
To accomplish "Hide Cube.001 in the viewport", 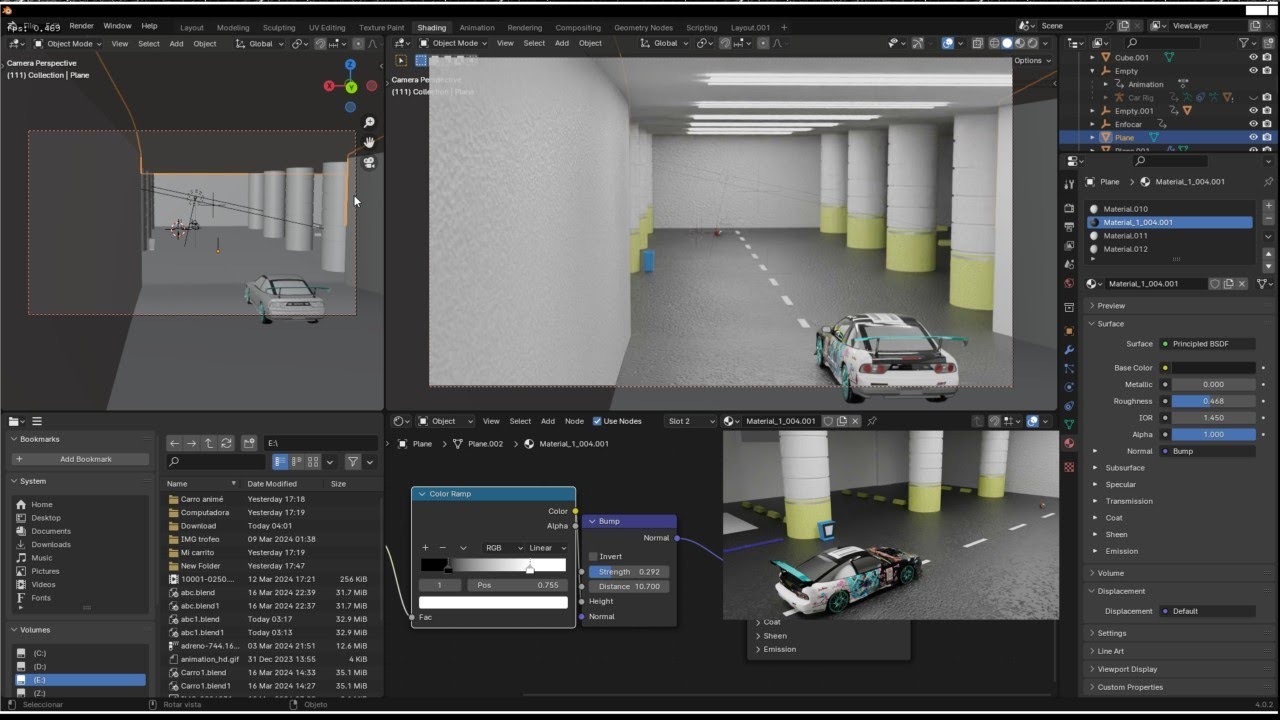I will tap(1253, 58).
